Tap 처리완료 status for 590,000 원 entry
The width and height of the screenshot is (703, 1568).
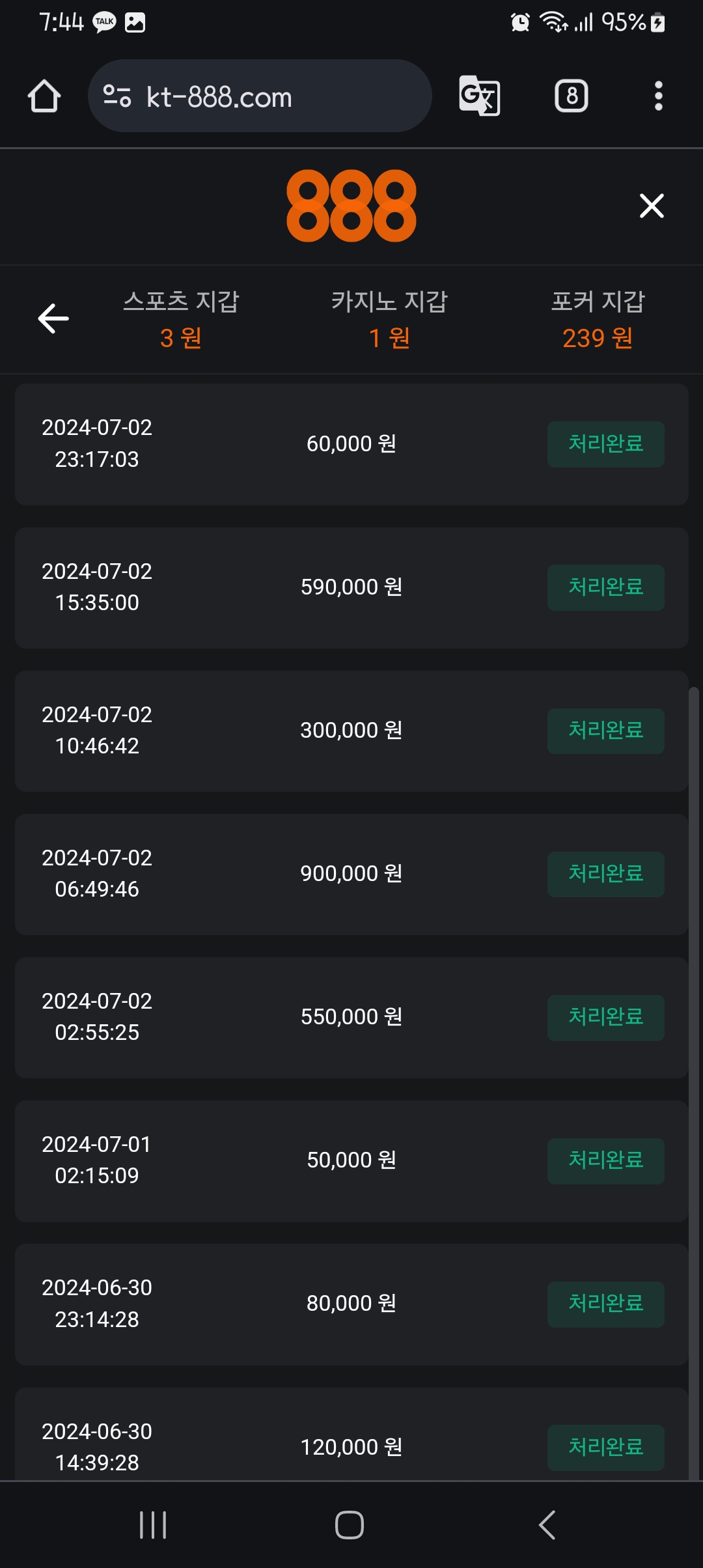(x=605, y=587)
